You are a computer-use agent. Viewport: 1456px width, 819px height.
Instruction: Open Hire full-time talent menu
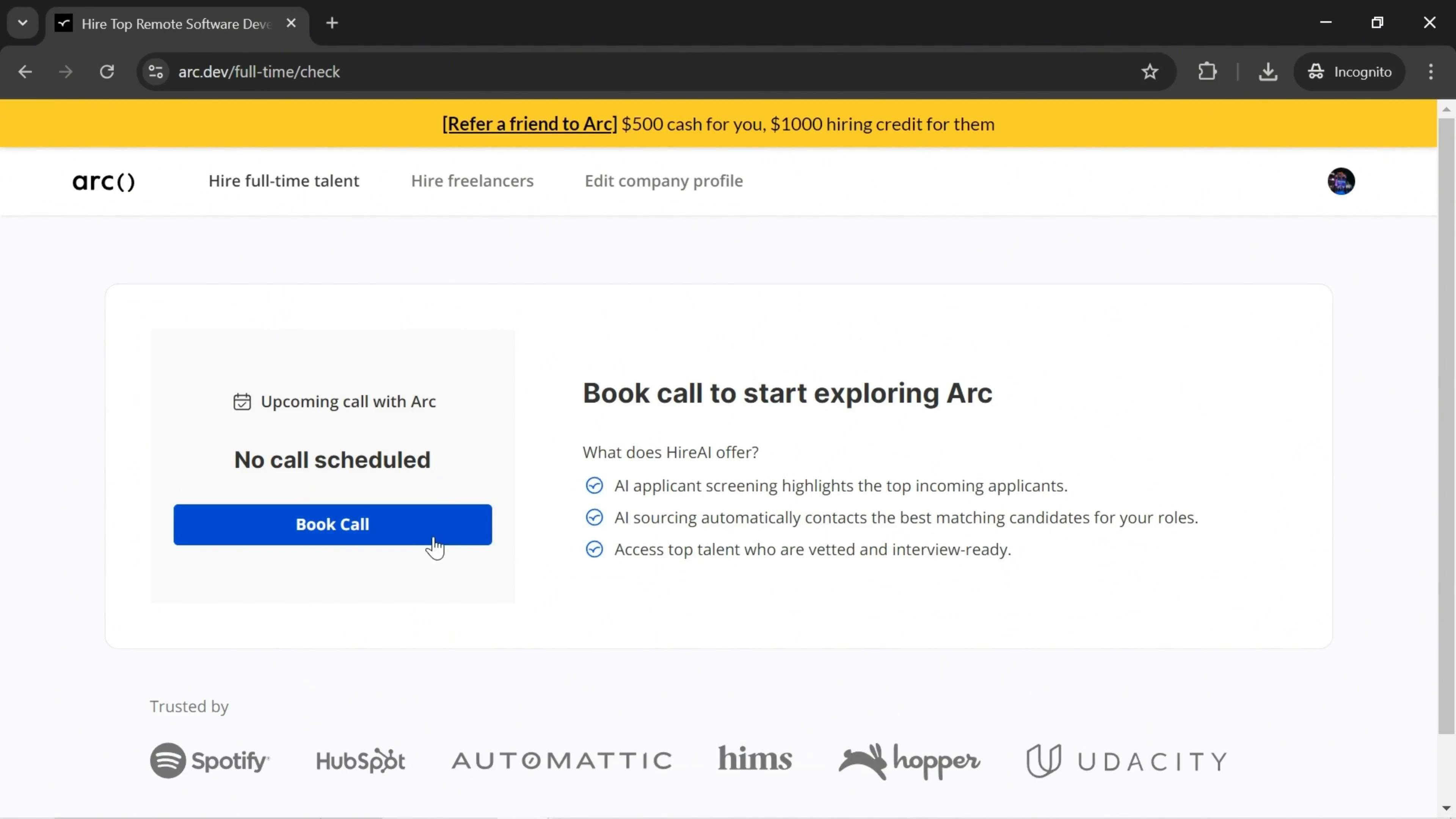[284, 181]
